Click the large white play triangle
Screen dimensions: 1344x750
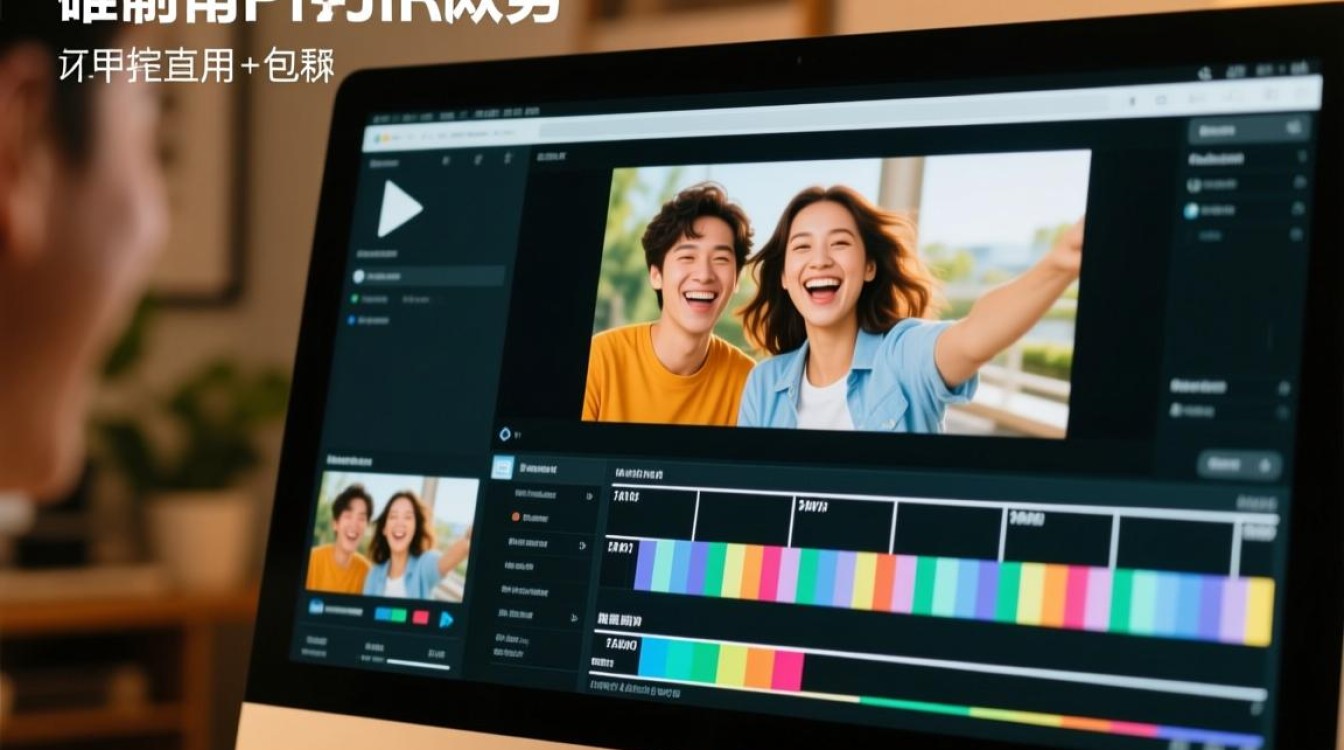(397, 209)
